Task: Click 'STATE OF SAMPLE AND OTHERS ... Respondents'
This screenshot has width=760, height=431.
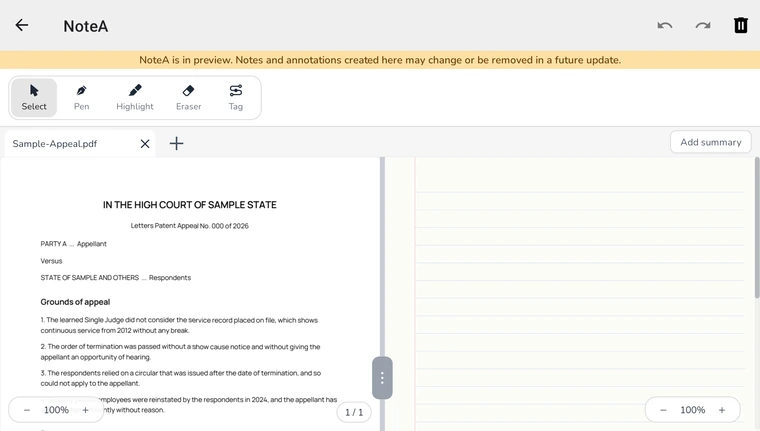Action: click(116, 278)
